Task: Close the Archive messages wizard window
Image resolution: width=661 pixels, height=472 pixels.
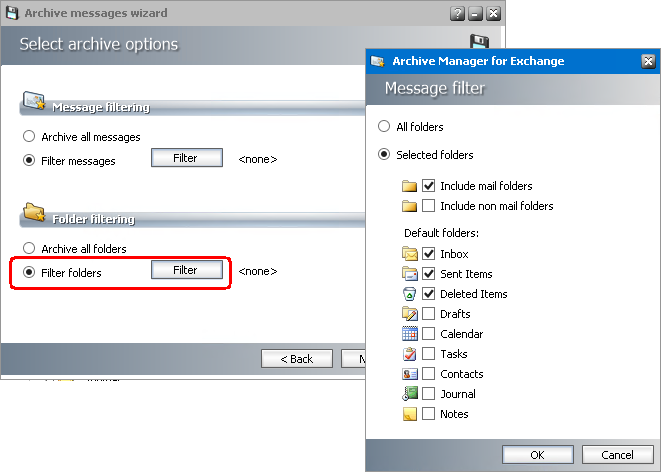Action: click(493, 13)
